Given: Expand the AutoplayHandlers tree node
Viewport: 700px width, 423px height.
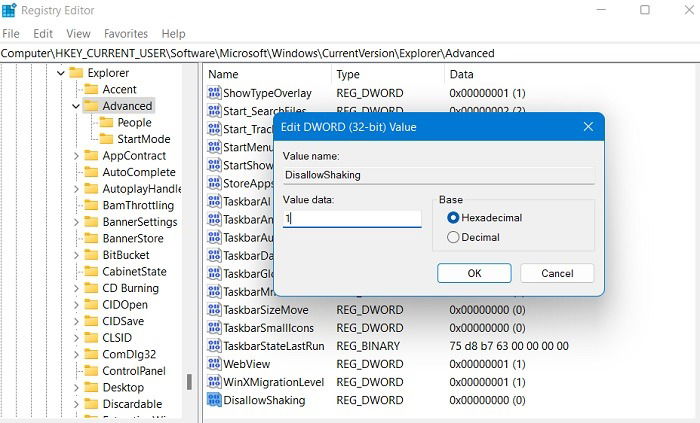Looking at the screenshot, I should pyautogui.click(x=76, y=189).
